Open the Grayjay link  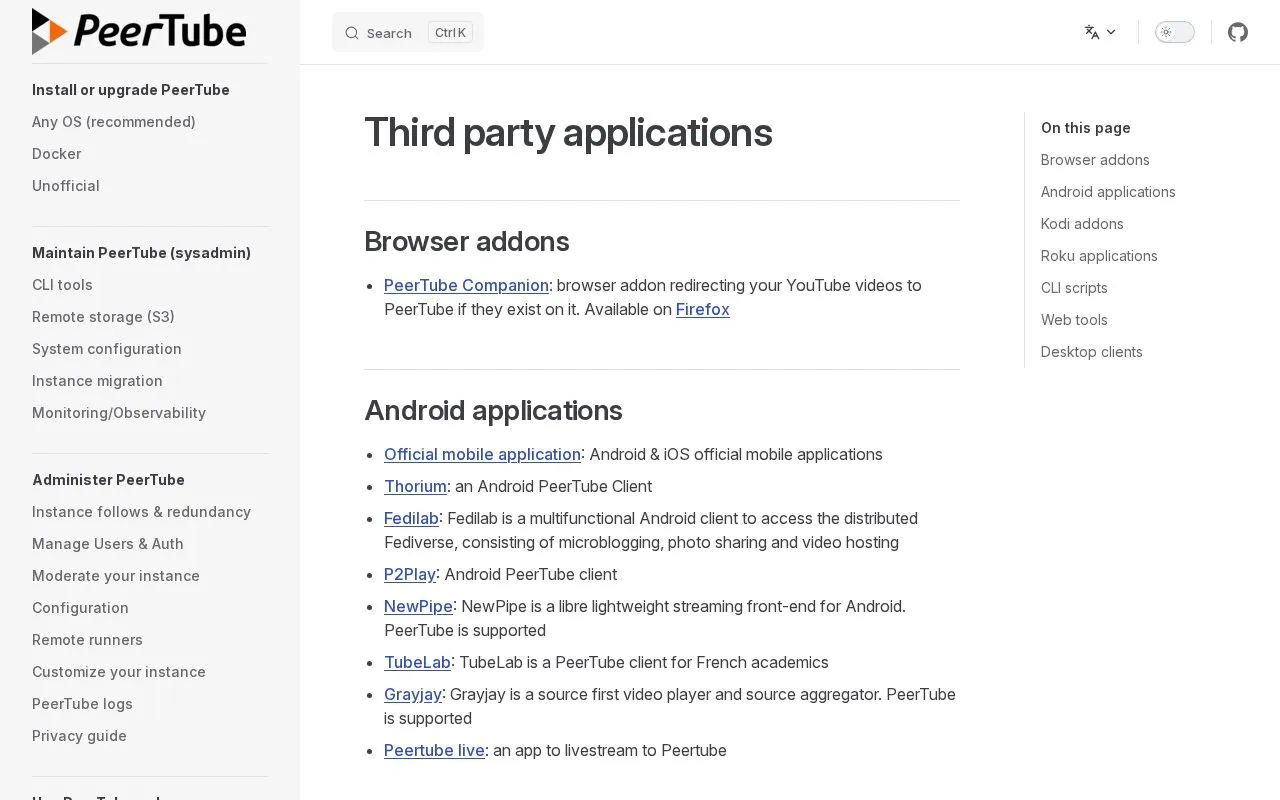413,694
